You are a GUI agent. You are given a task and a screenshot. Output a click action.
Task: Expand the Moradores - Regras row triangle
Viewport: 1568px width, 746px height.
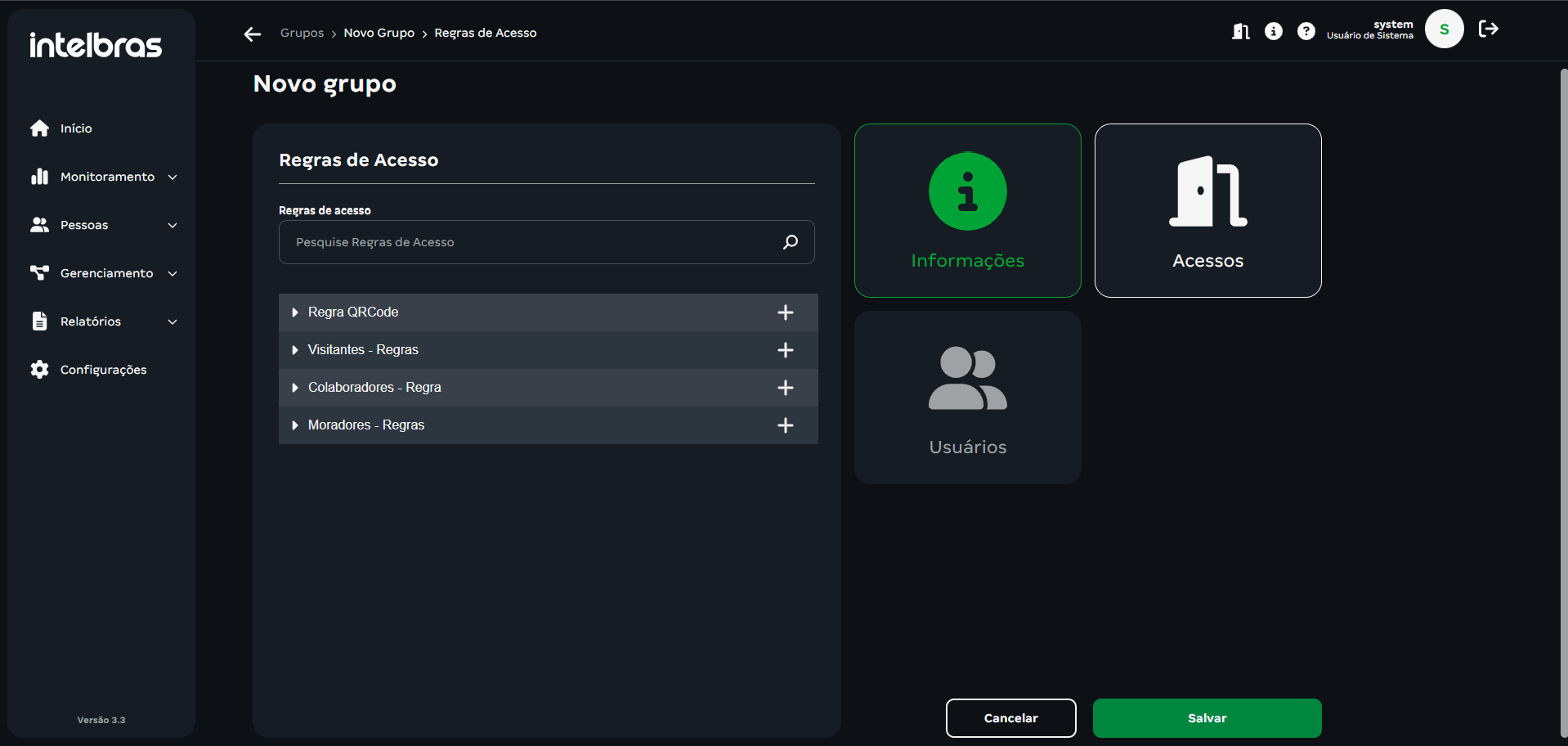click(295, 425)
